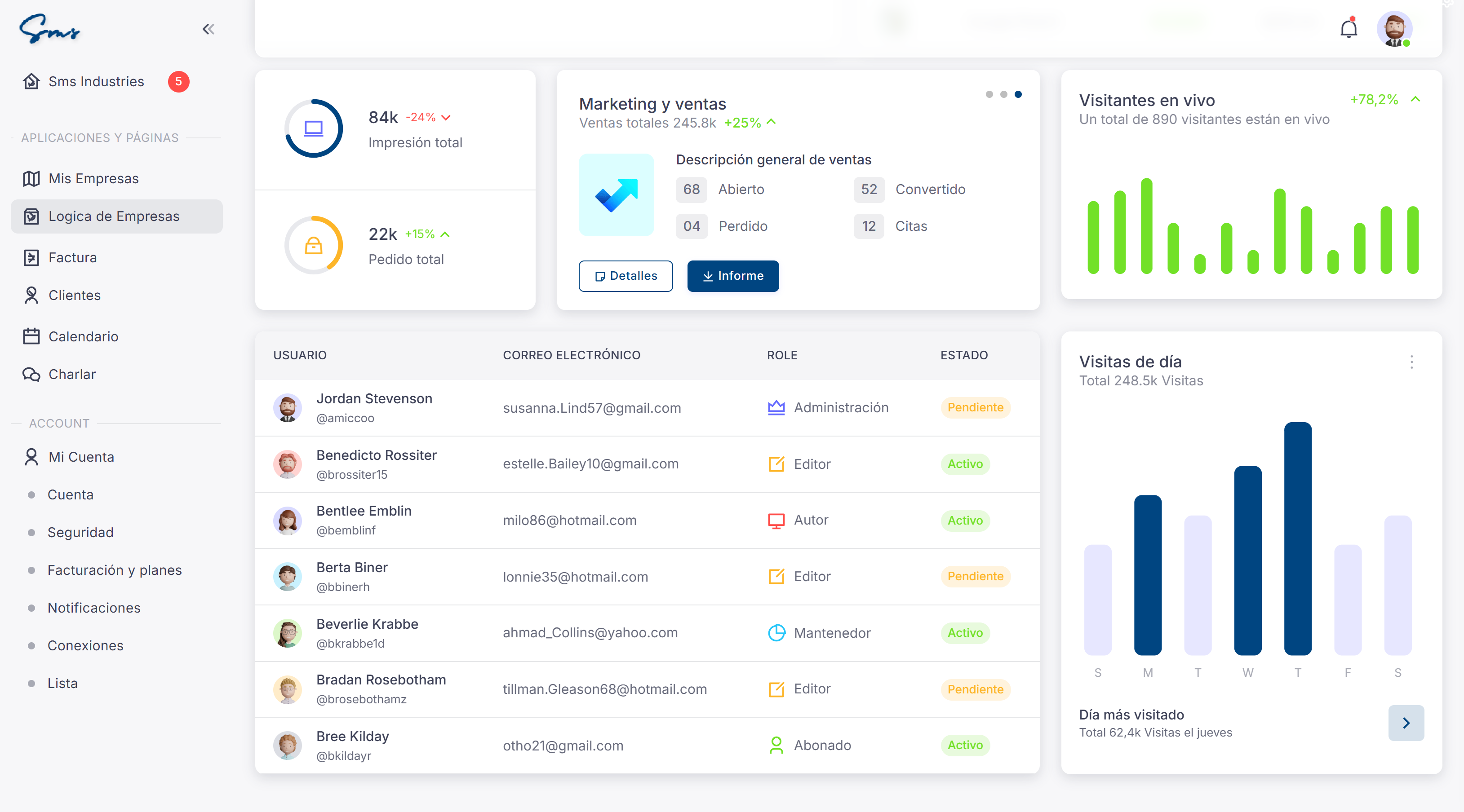Switch to the first Marketing slide dot

point(989,95)
